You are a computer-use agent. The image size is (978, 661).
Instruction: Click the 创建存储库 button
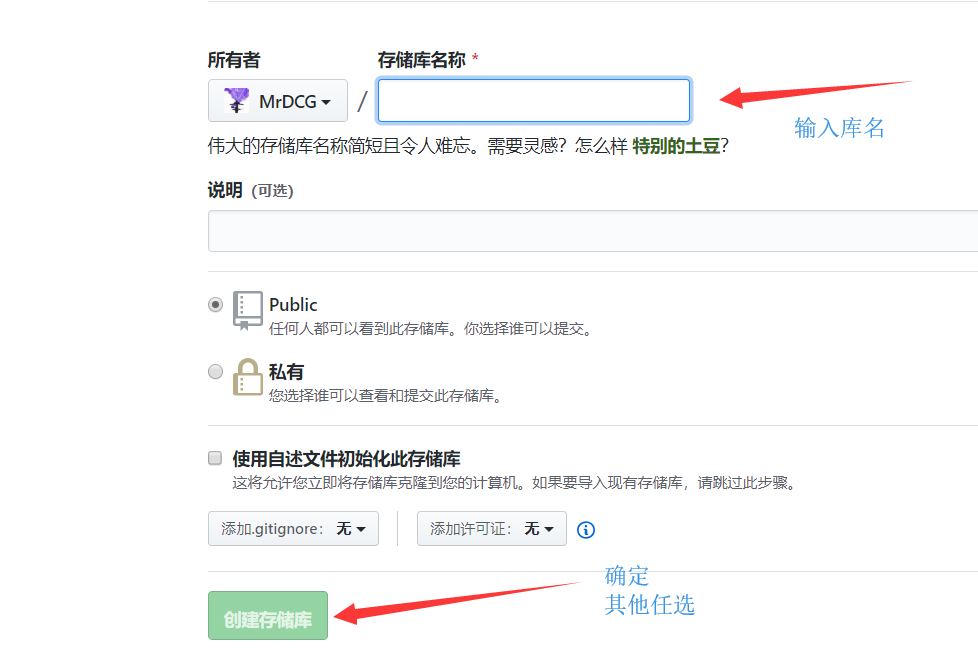click(x=267, y=615)
